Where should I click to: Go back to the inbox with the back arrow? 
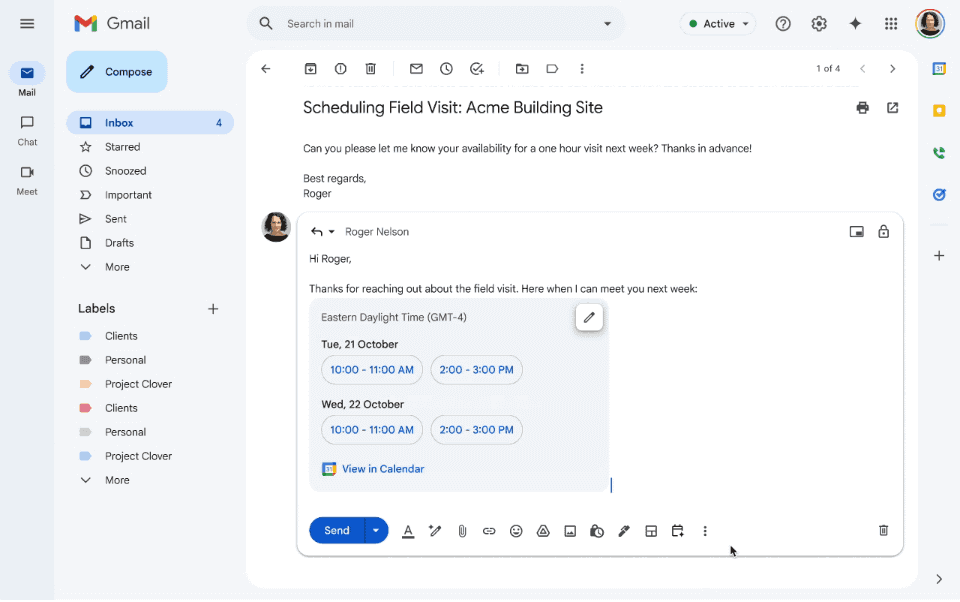pyautogui.click(x=266, y=69)
